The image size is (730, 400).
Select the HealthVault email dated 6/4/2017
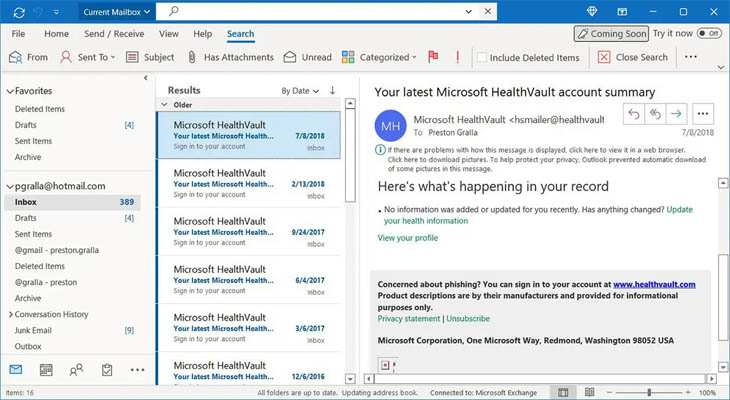tap(249, 280)
